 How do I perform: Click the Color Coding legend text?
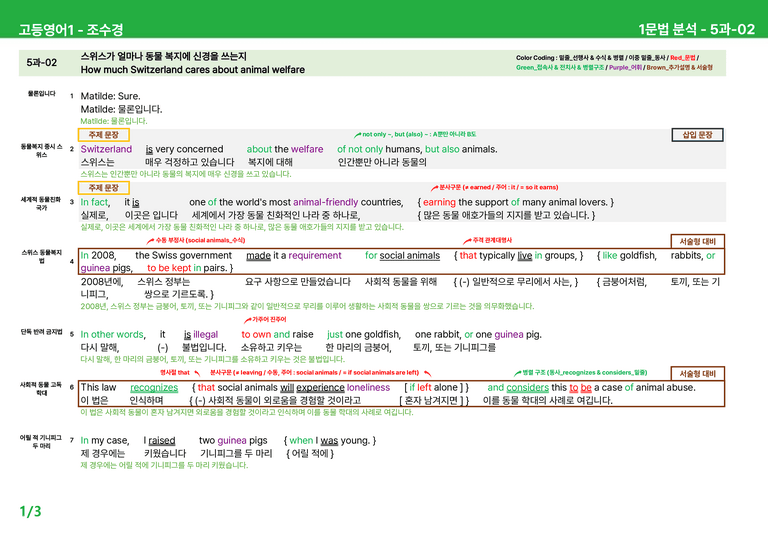tap(614, 63)
